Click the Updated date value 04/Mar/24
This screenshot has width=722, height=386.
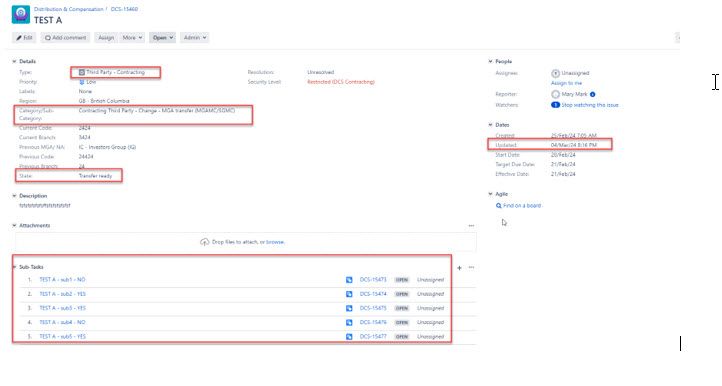574,145
